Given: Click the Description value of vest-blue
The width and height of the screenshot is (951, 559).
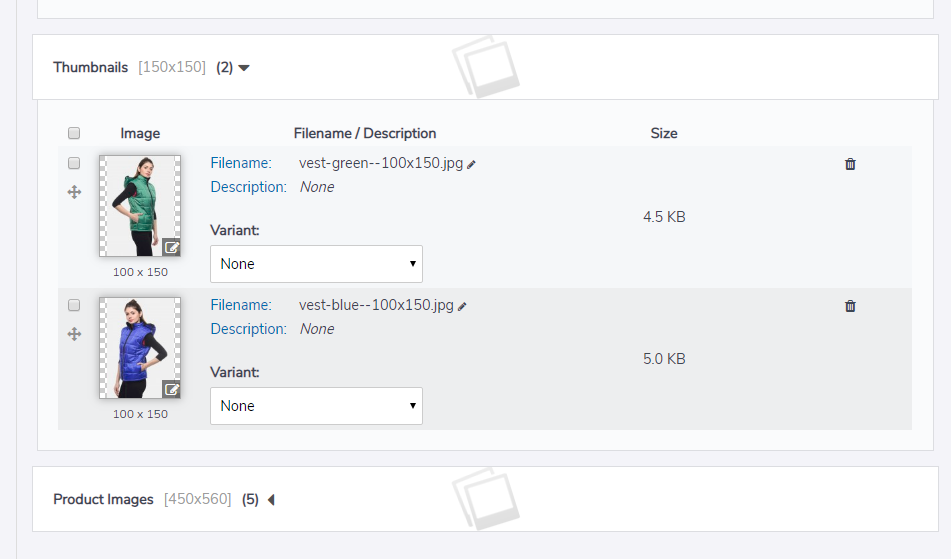Looking at the screenshot, I should pos(317,329).
